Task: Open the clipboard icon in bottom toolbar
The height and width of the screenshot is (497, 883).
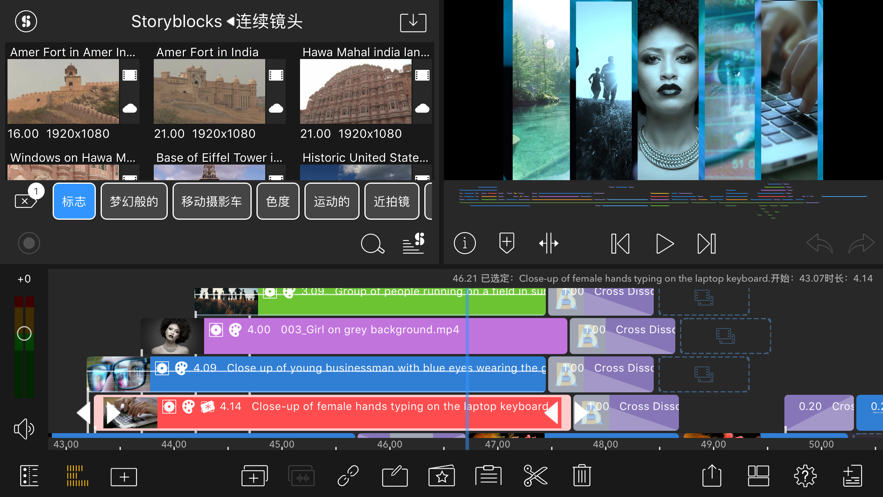Action: [x=488, y=476]
